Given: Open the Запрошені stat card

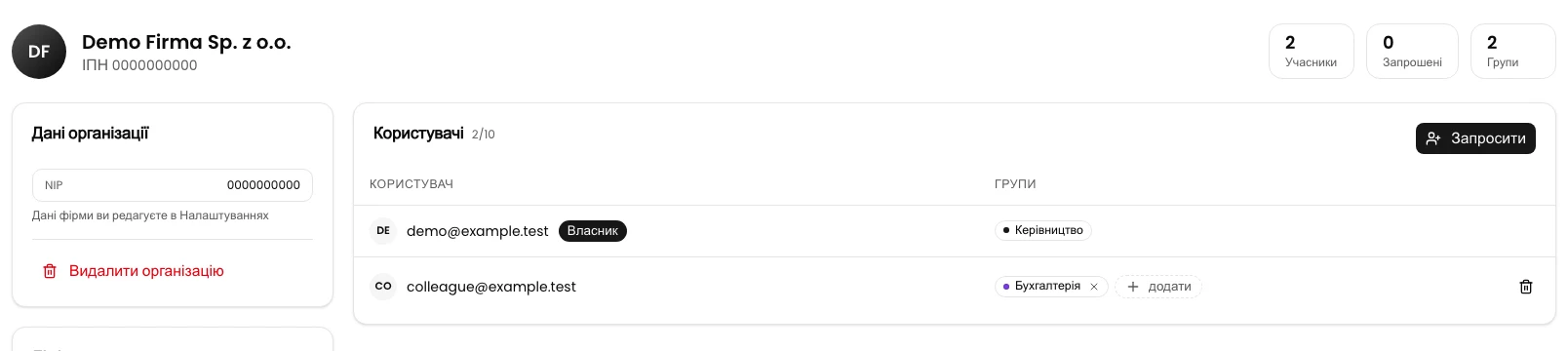Looking at the screenshot, I should [x=1412, y=52].
